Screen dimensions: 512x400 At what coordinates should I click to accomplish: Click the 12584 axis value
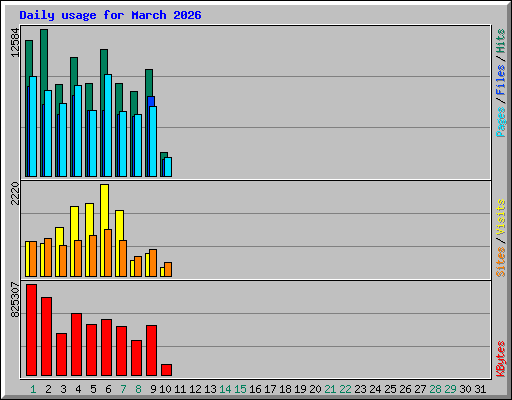[15, 43]
